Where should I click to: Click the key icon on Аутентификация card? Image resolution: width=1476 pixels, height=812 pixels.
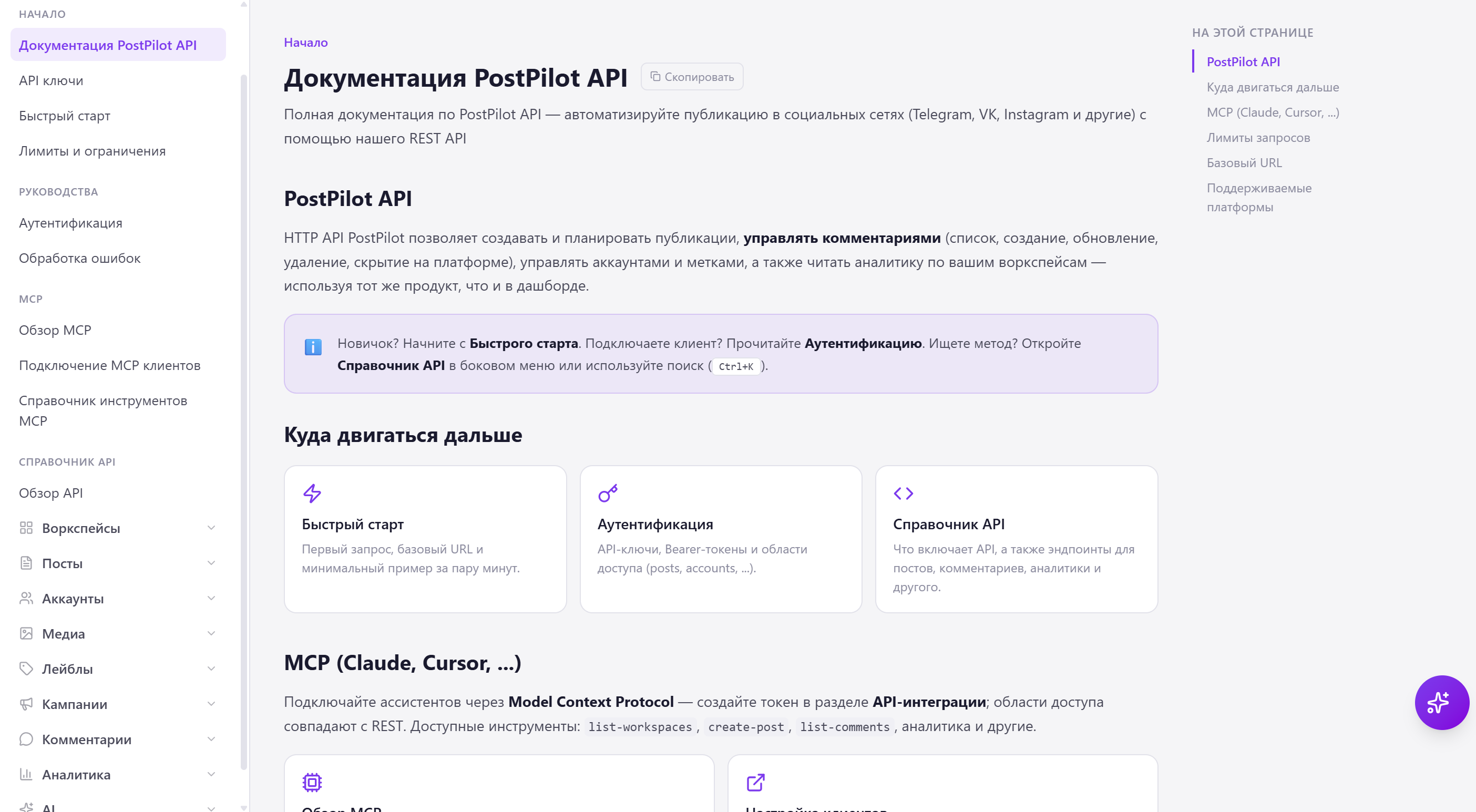point(608,494)
